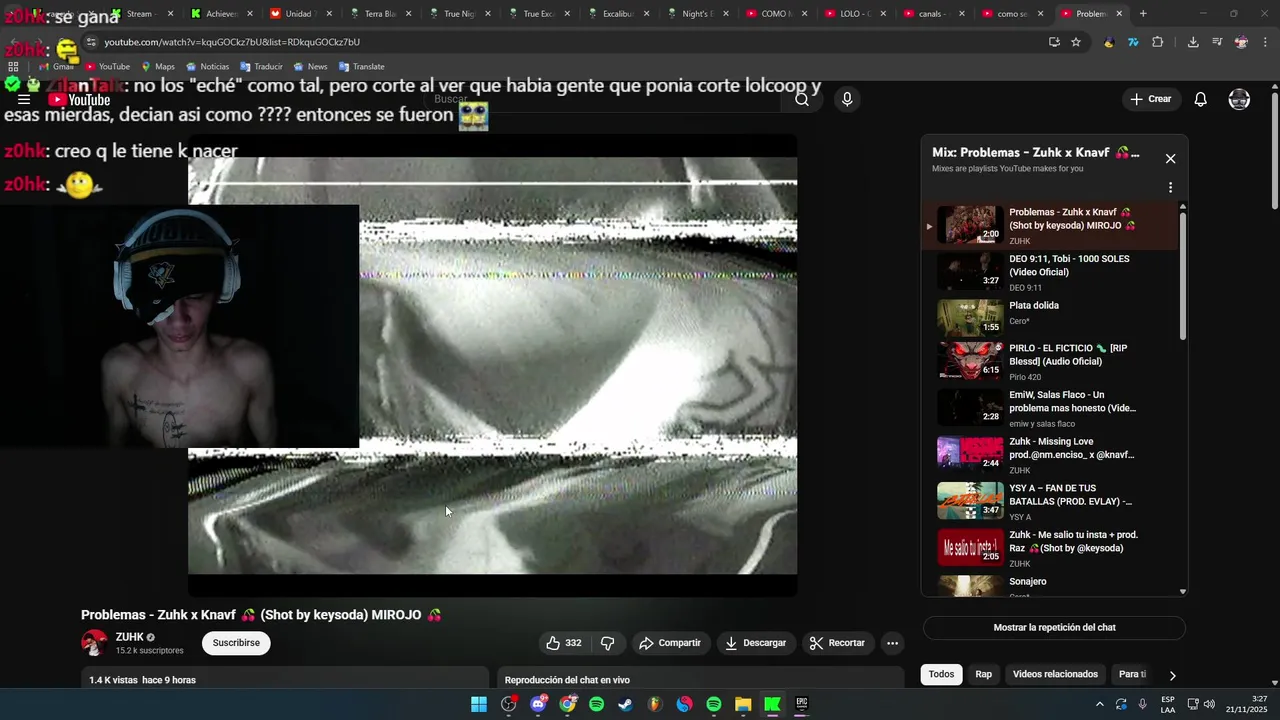Subscribe with the Suscribirse button
Screen dimensions: 1280x720
(x=236, y=643)
